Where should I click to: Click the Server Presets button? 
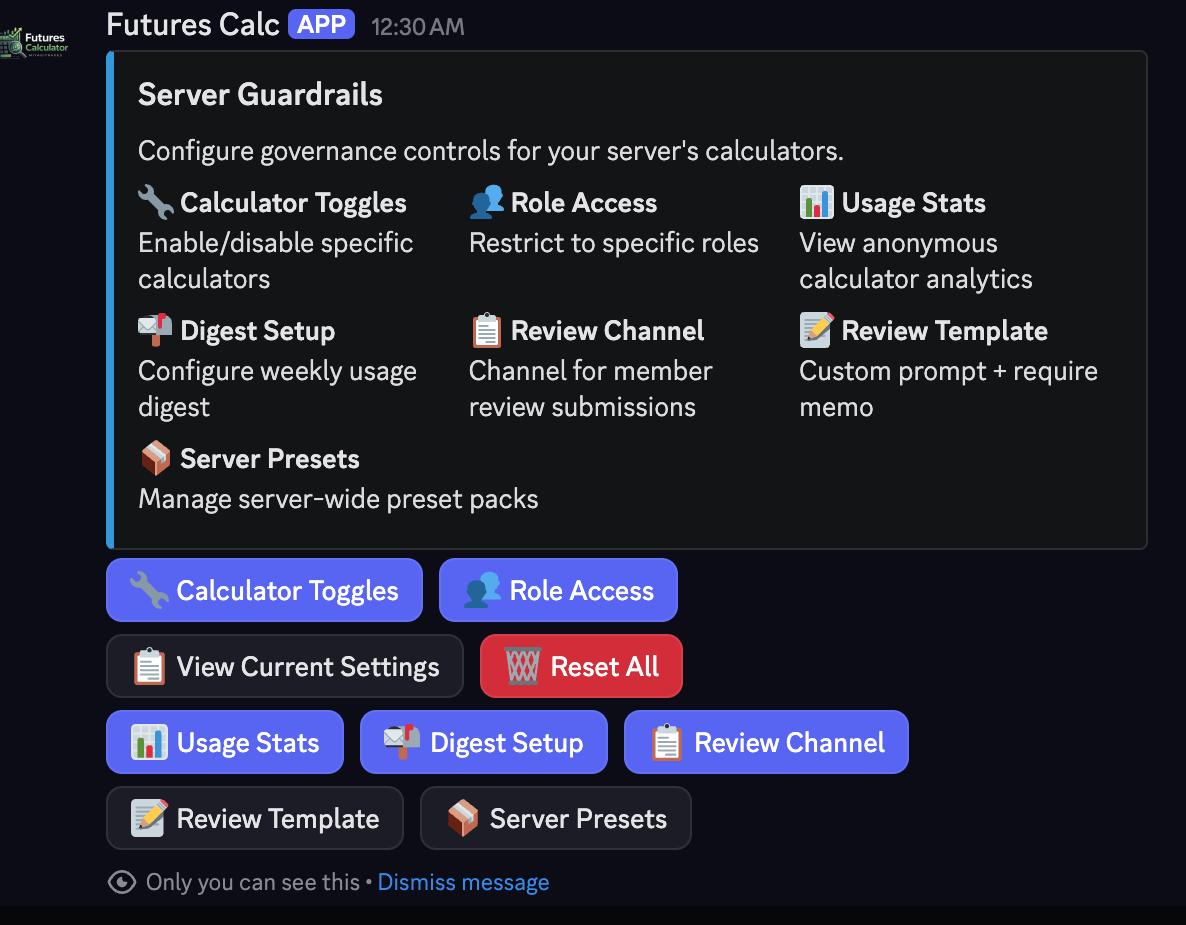click(x=556, y=818)
